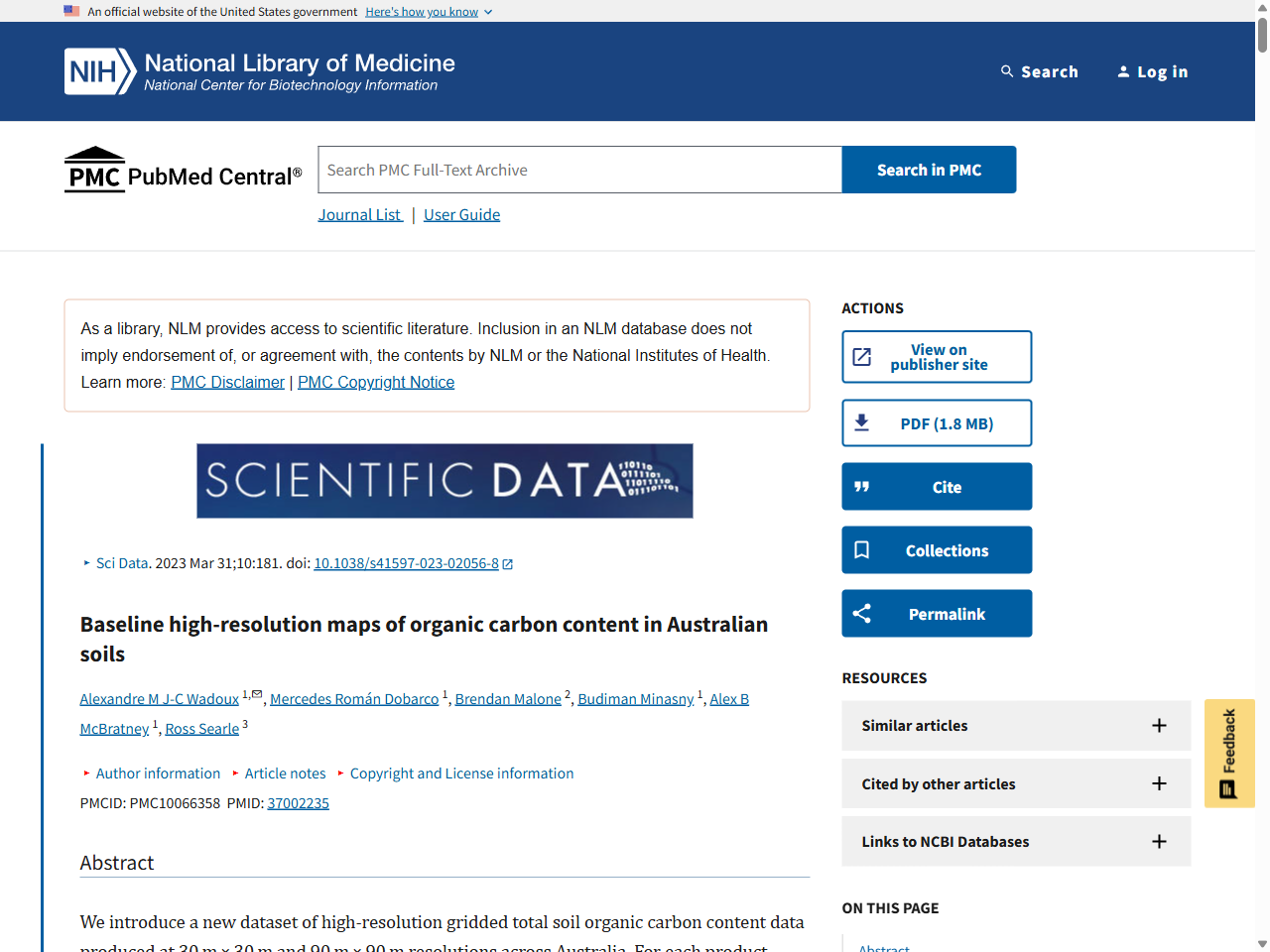This screenshot has width=1270, height=952.
Task: Open the Sci Data journal entry
Action: pos(121,562)
